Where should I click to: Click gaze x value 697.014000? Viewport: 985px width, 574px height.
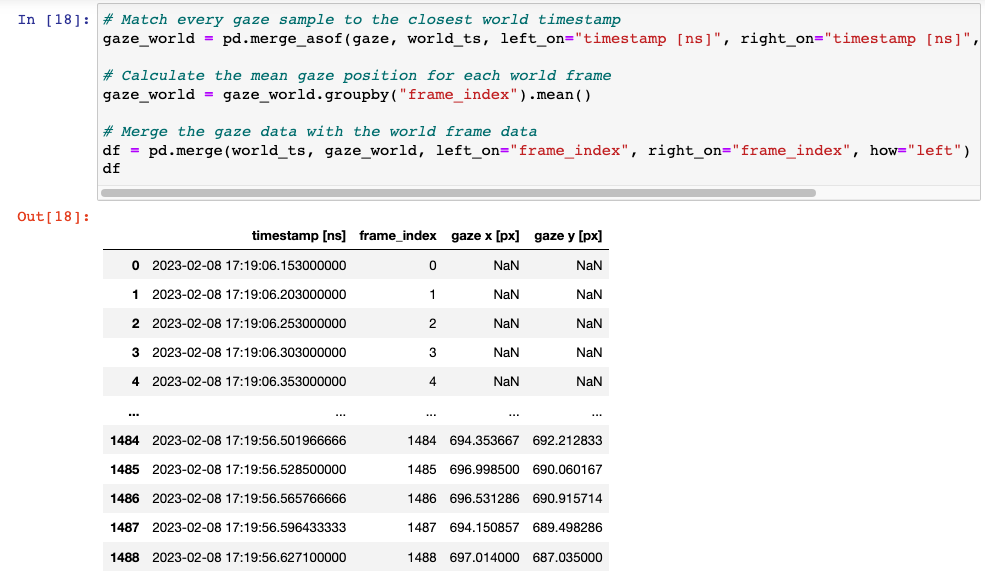point(484,557)
